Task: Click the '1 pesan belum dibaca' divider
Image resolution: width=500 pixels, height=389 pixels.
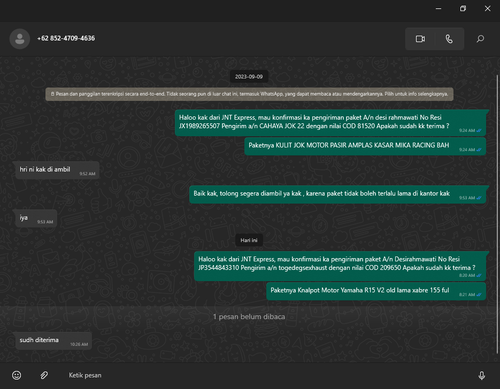Action: (x=249, y=317)
